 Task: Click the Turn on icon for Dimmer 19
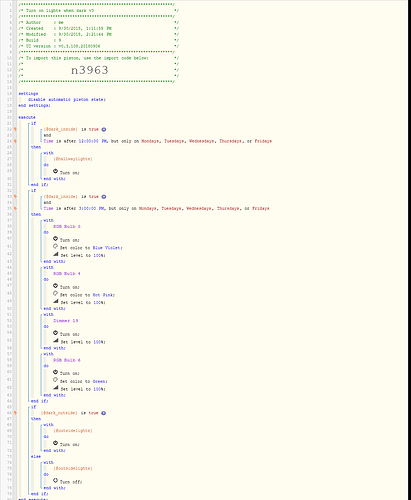pyautogui.click(x=55, y=333)
